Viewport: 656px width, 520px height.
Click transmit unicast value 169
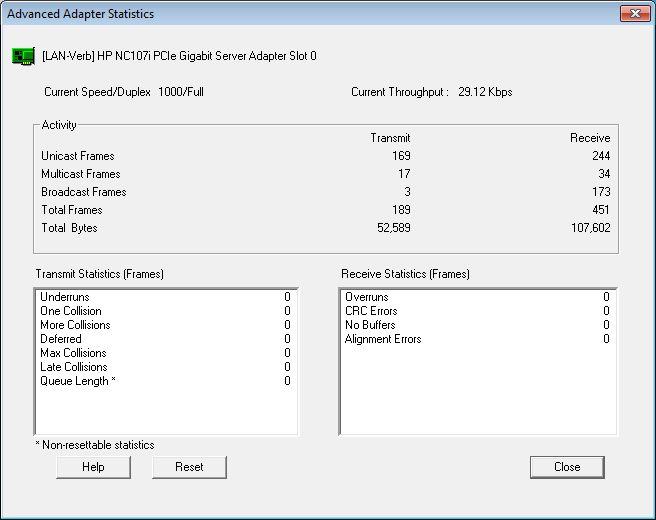pos(401,156)
